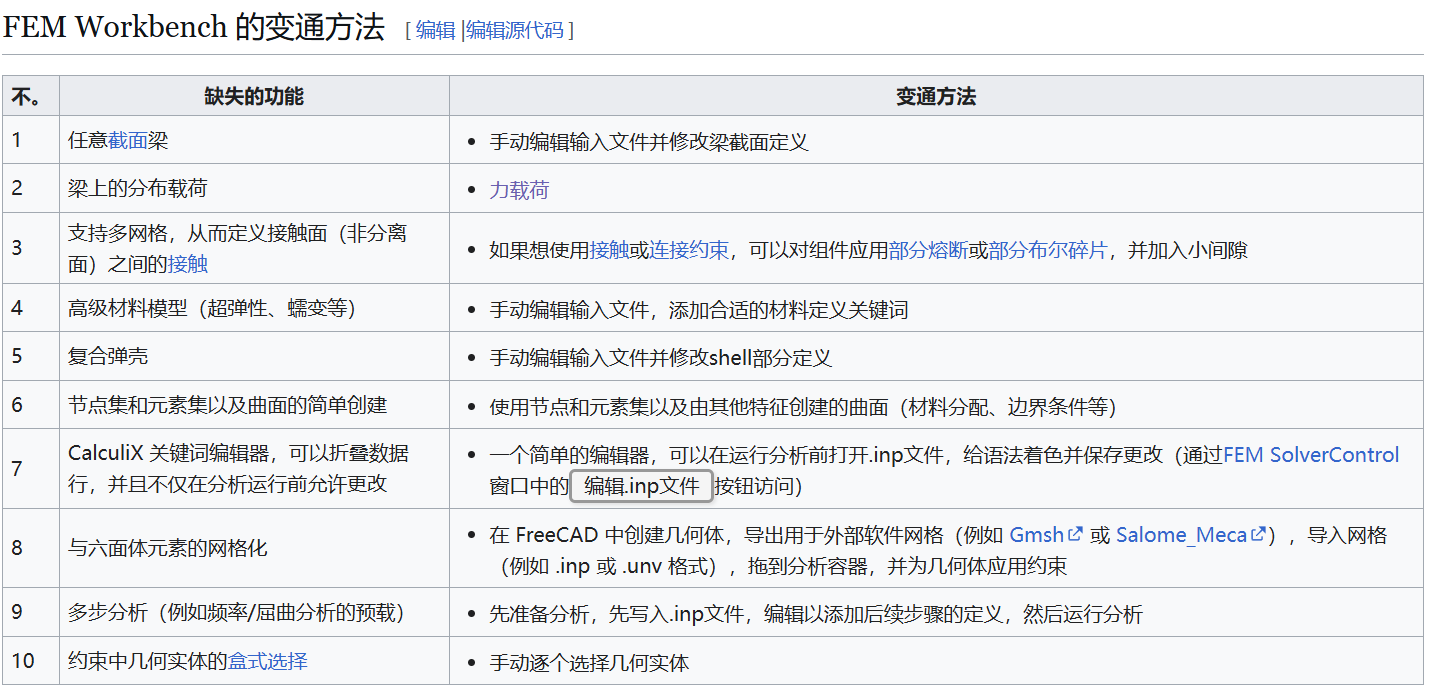Click the 不。 column header
This screenshot has height=695, width=1430.
pyautogui.click(x=27, y=97)
